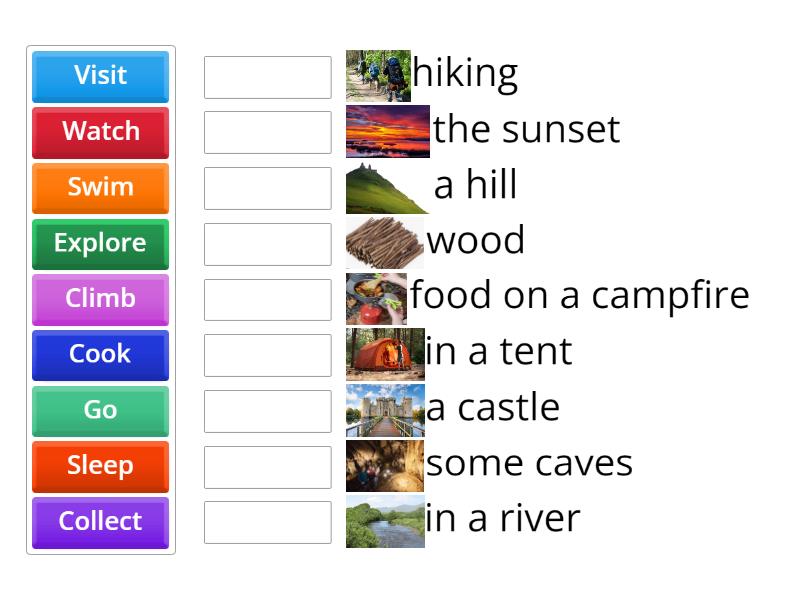Screen dimensions: 800x600
Task: Select the Explore word tile
Action: [x=100, y=243]
